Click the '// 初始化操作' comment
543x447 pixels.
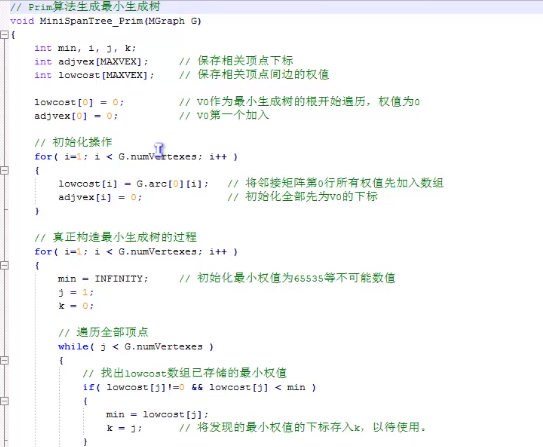pyautogui.click(x=73, y=142)
